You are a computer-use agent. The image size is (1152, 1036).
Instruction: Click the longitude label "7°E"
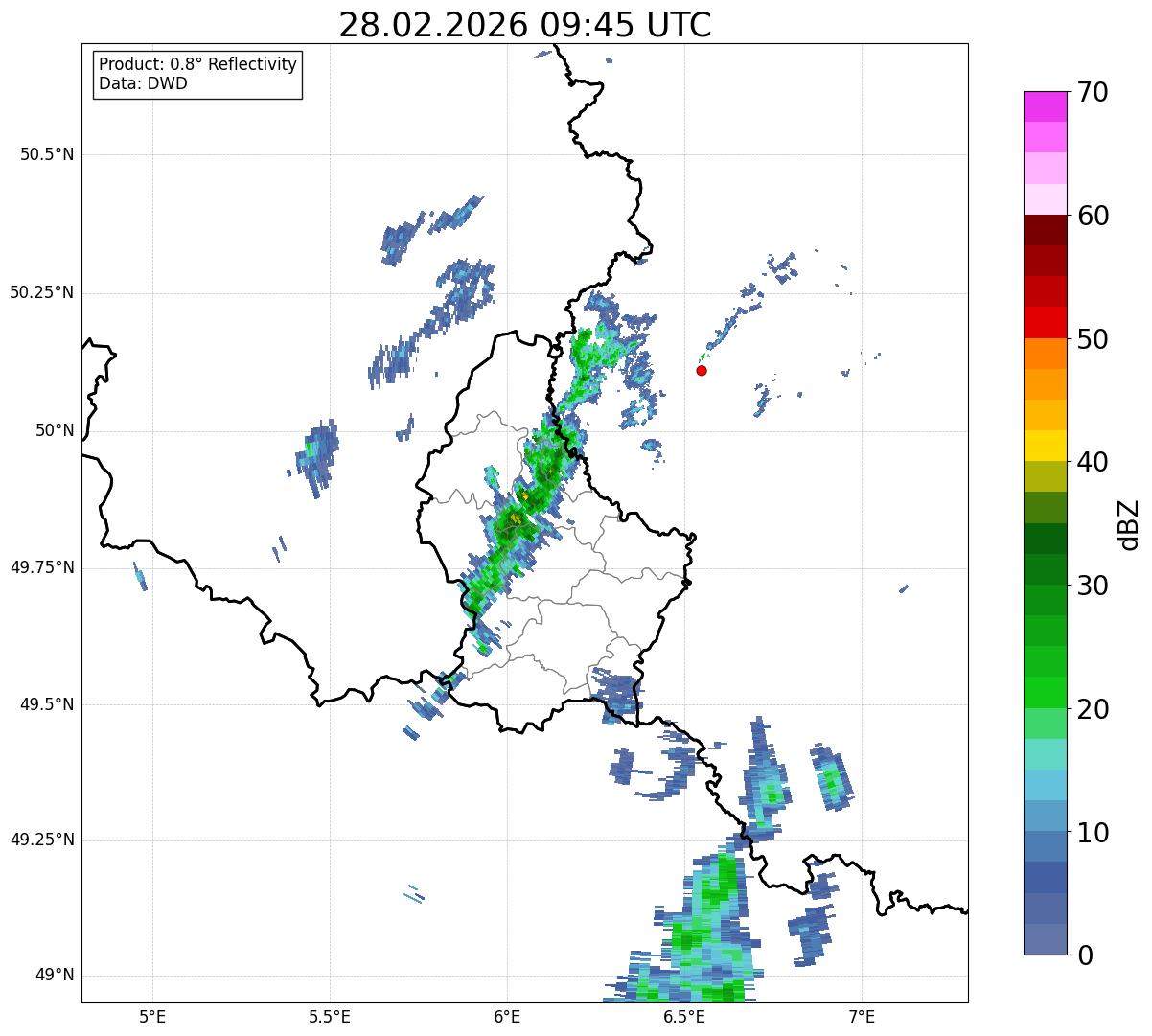tap(862, 1017)
